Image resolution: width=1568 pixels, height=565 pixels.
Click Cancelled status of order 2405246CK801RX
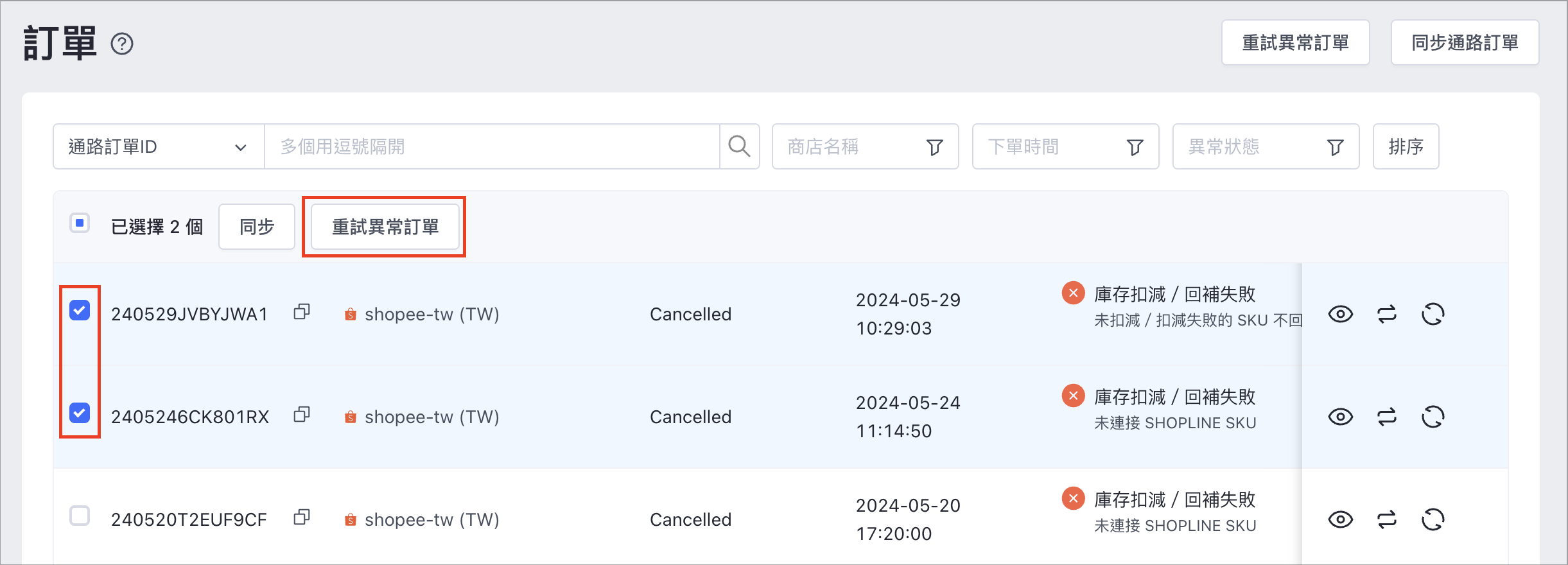(690, 417)
